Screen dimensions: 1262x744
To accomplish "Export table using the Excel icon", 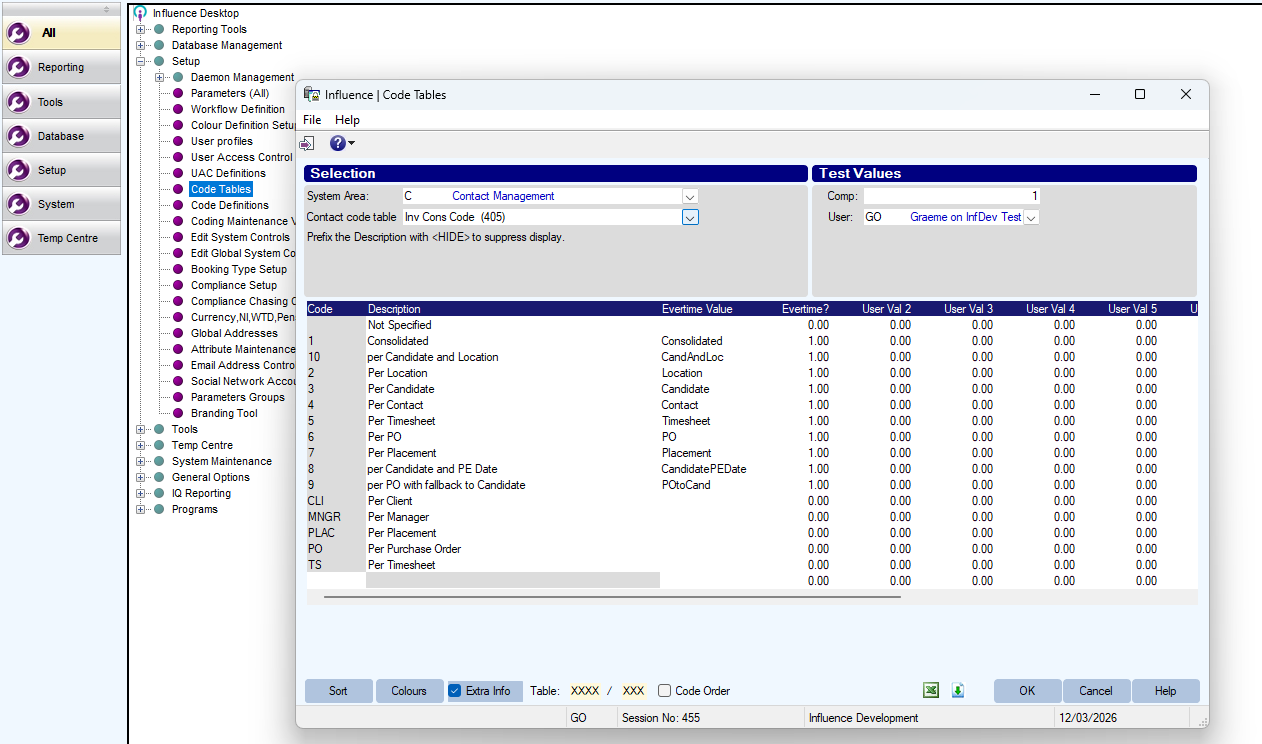I will tap(930, 691).
